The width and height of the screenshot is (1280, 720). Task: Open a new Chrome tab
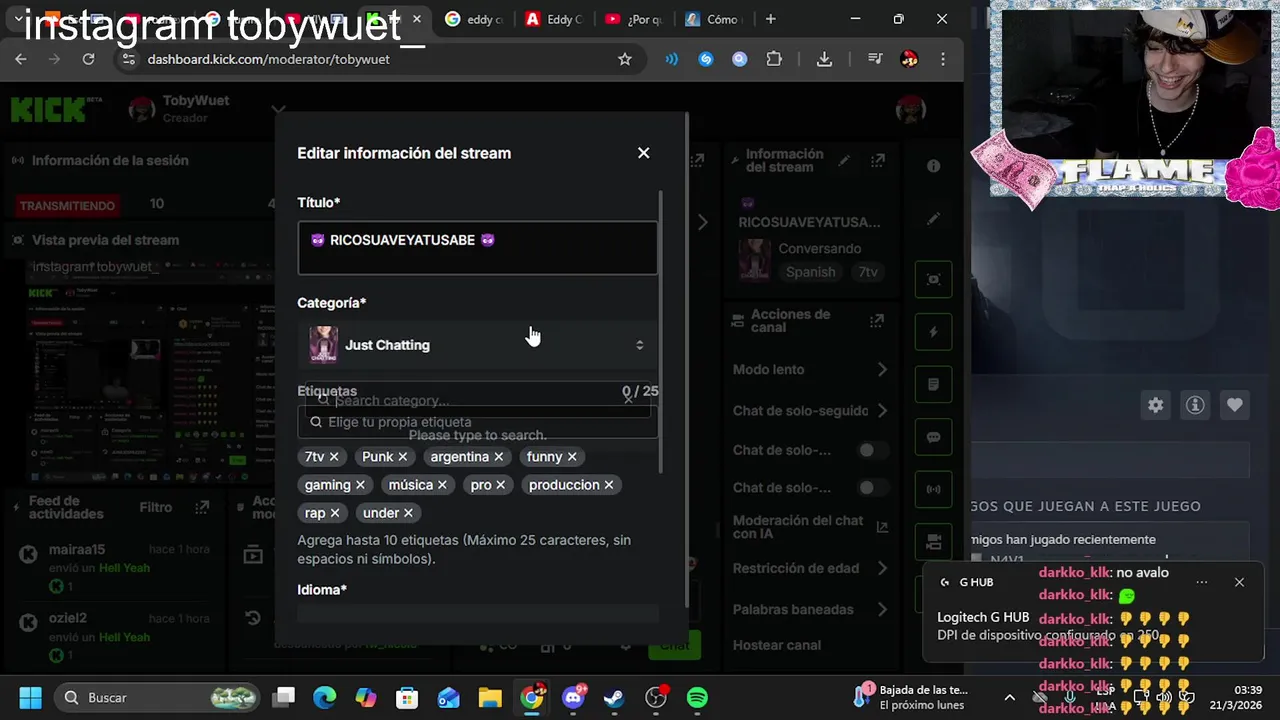770,19
